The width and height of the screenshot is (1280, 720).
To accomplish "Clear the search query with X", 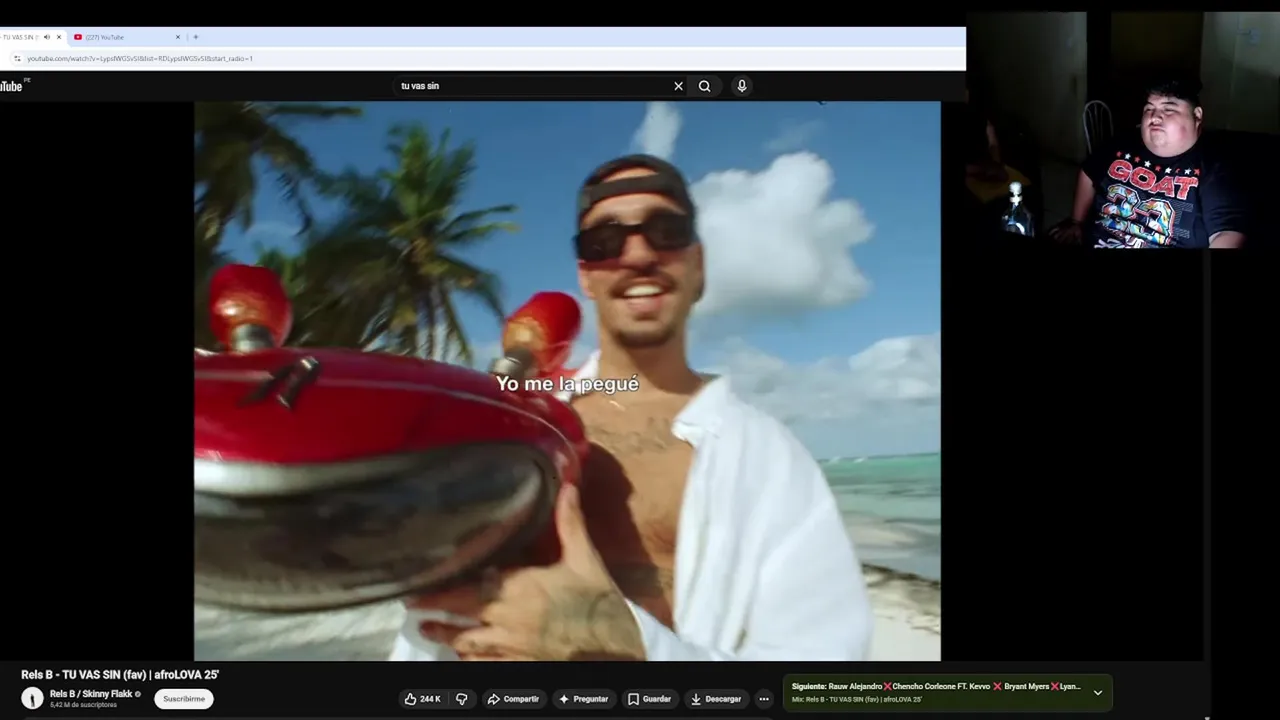I will click(x=678, y=86).
